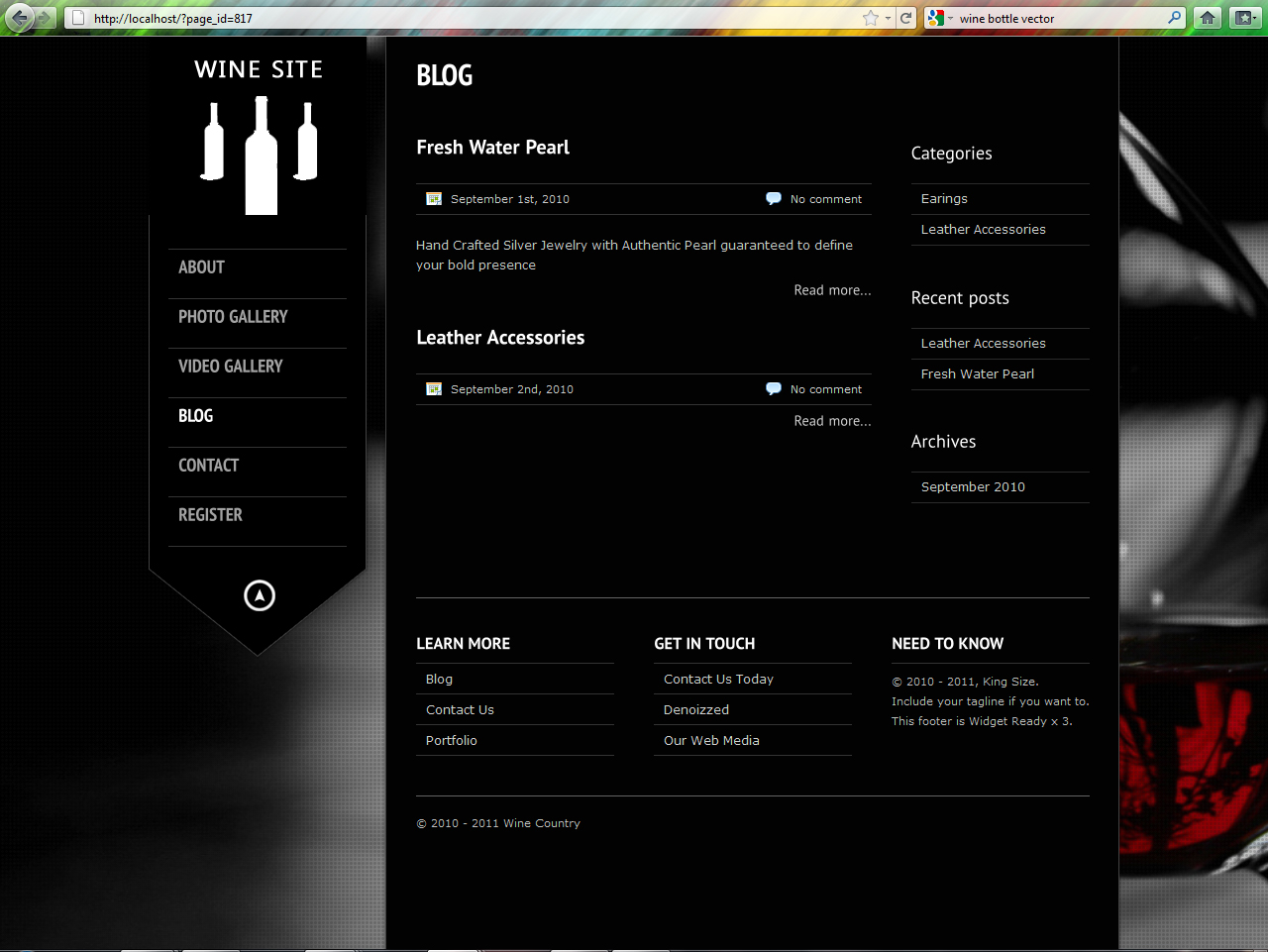Open Our Web Media footer link
The height and width of the screenshot is (952, 1268).
pyautogui.click(x=711, y=741)
